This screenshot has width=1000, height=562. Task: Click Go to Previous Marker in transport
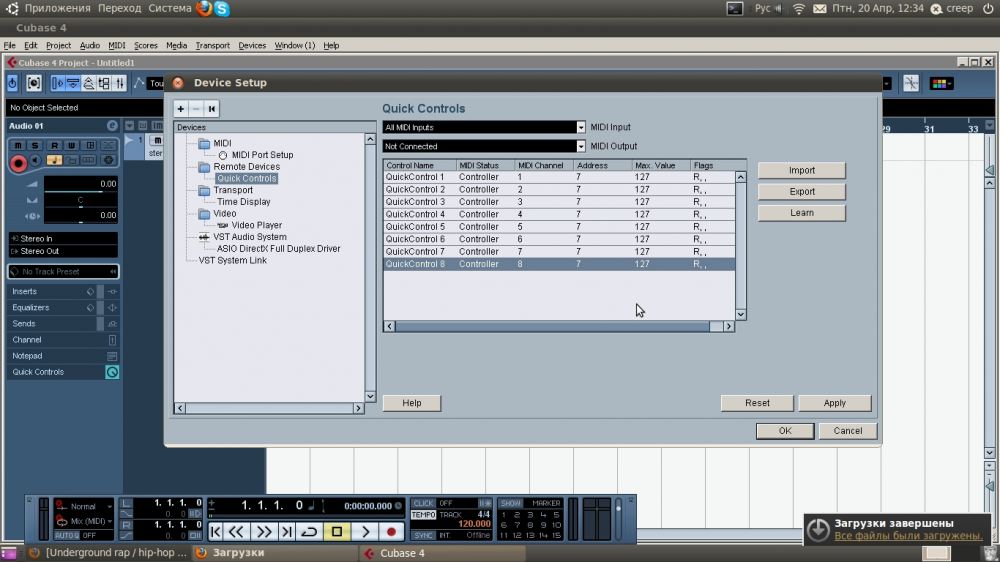coord(216,531)
